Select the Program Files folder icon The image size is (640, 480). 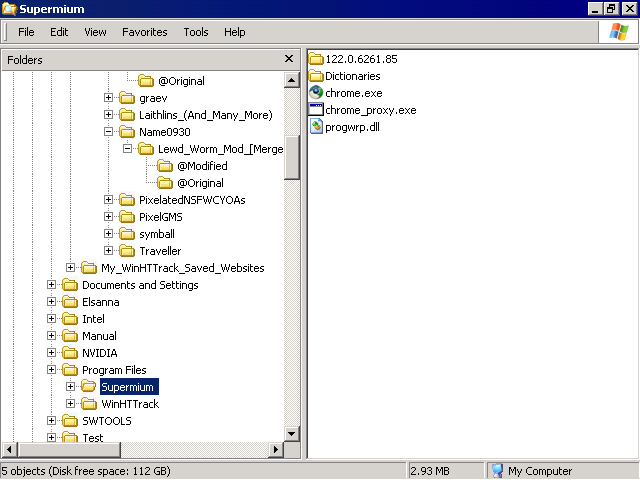click(70, 370)
